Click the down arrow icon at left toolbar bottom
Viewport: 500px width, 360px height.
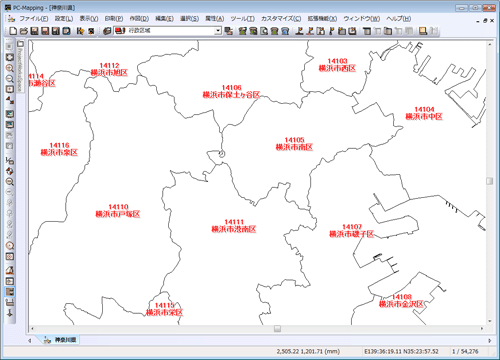(10, 313)
